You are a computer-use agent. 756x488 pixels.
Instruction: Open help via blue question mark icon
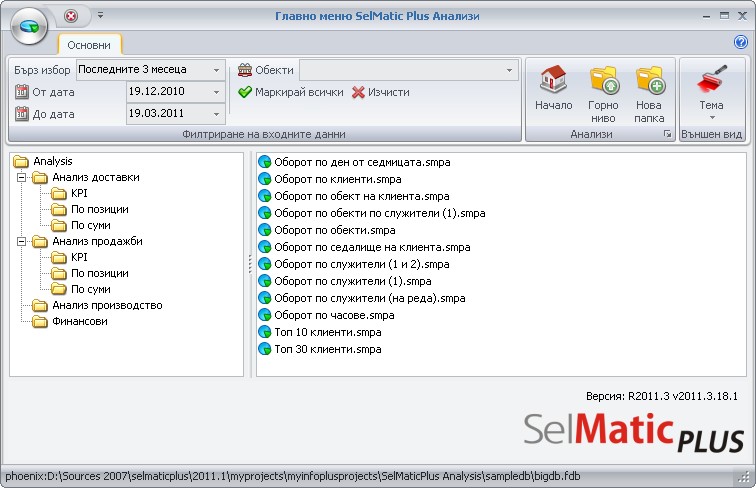(740, 42)
